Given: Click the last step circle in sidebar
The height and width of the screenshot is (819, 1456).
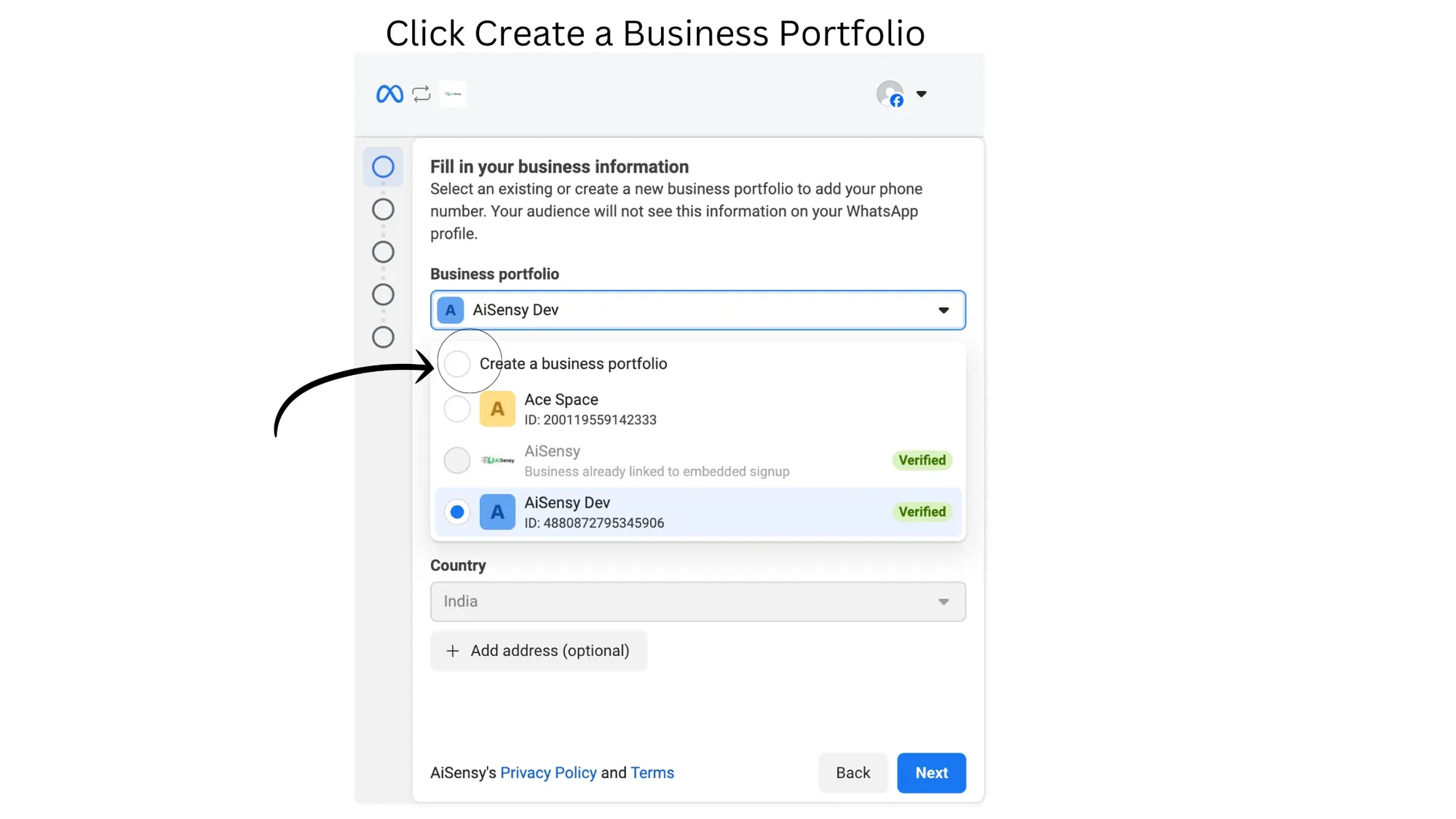Looking at the screenshot, I should (x=383, y=337).
